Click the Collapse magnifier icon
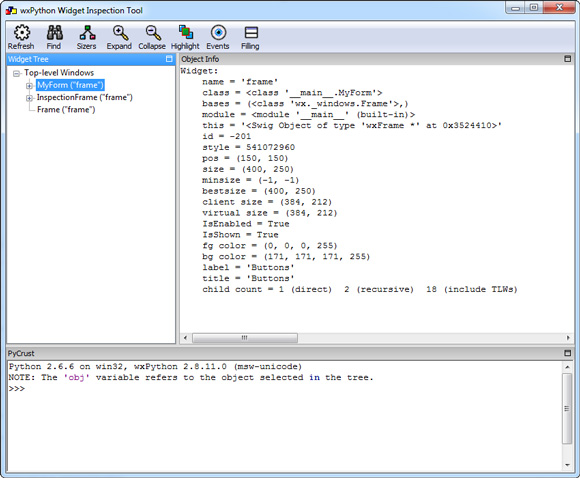Image resolution: width=580 pixels, height=478 pixels. (152, 33)
